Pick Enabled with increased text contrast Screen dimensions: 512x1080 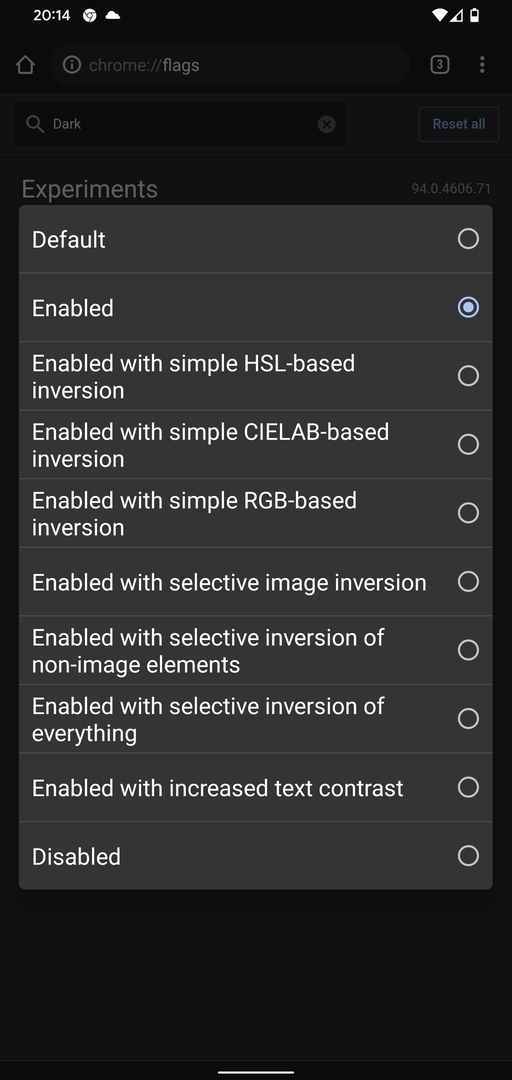point(256,787)
